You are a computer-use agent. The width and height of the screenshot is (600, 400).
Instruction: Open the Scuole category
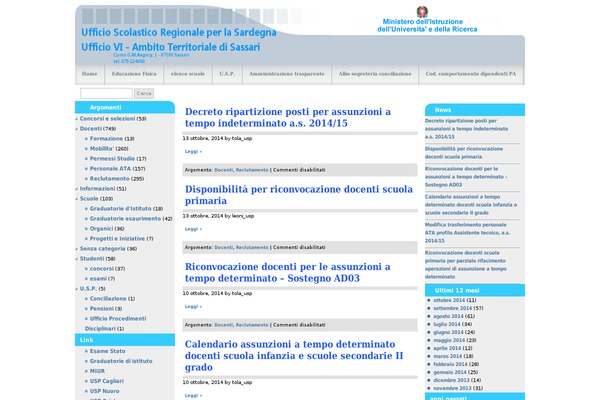(89, 199)
